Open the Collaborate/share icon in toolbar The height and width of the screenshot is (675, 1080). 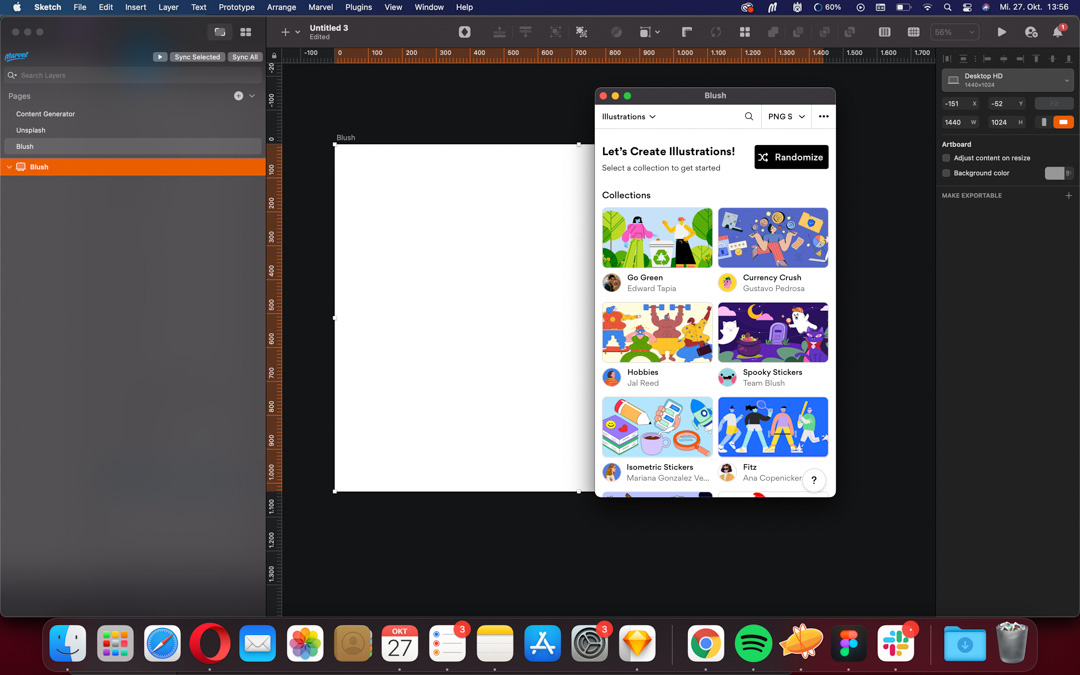[x=1030, y=32]
